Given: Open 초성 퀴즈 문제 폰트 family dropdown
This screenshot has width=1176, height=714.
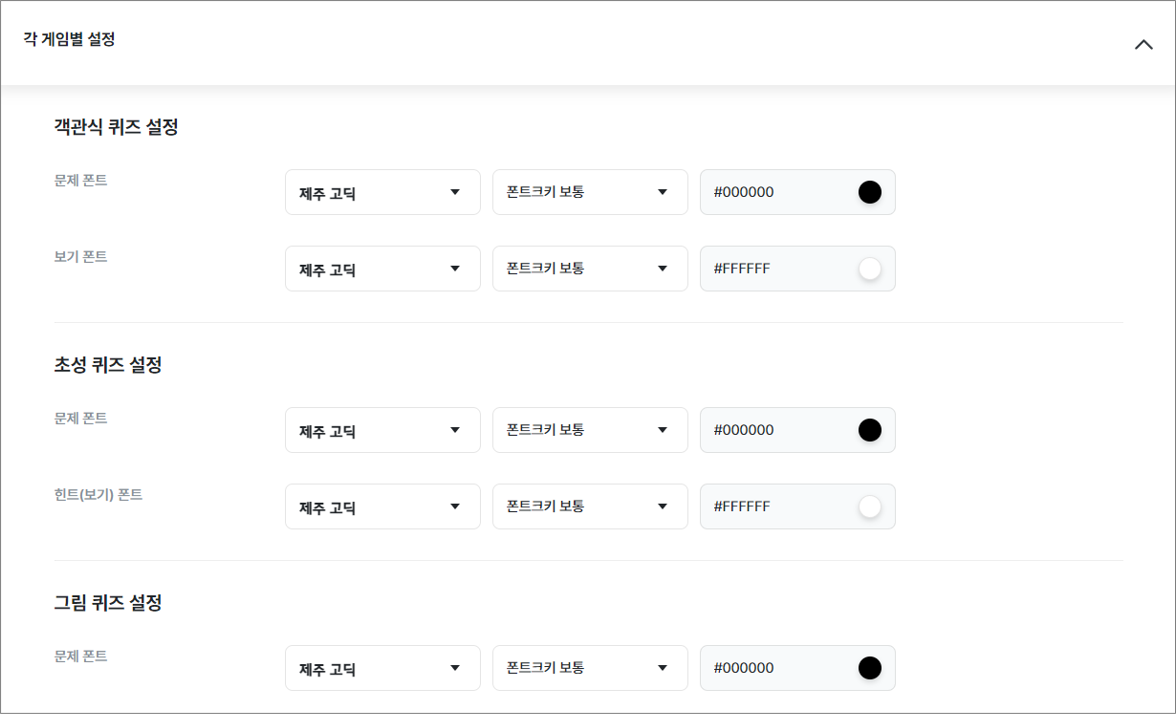Looking at the screenshot, I should click(x=382, y=430).
